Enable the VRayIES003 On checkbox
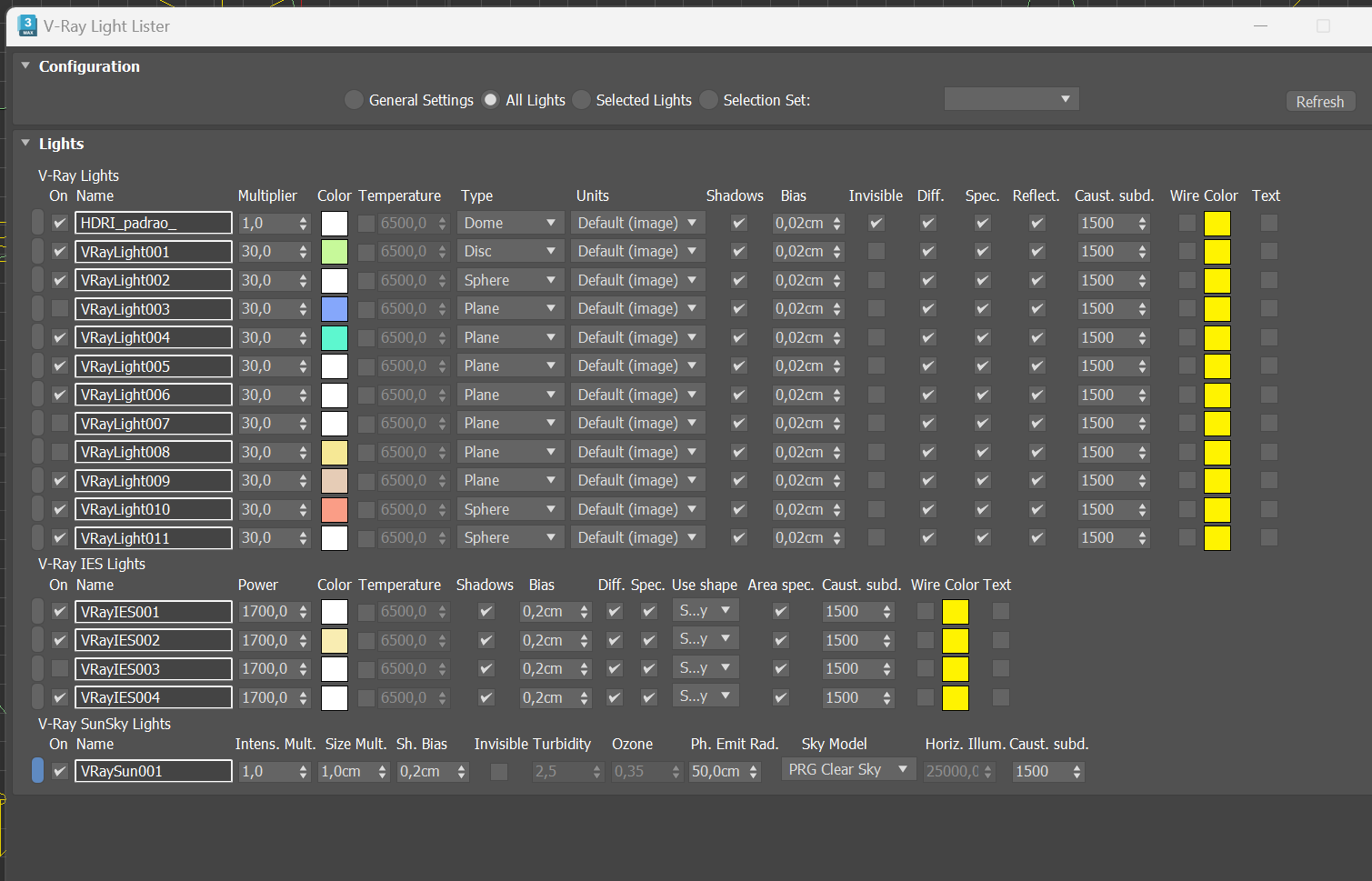The width and height of the screenshot is (1372, 881). [60, 669]
